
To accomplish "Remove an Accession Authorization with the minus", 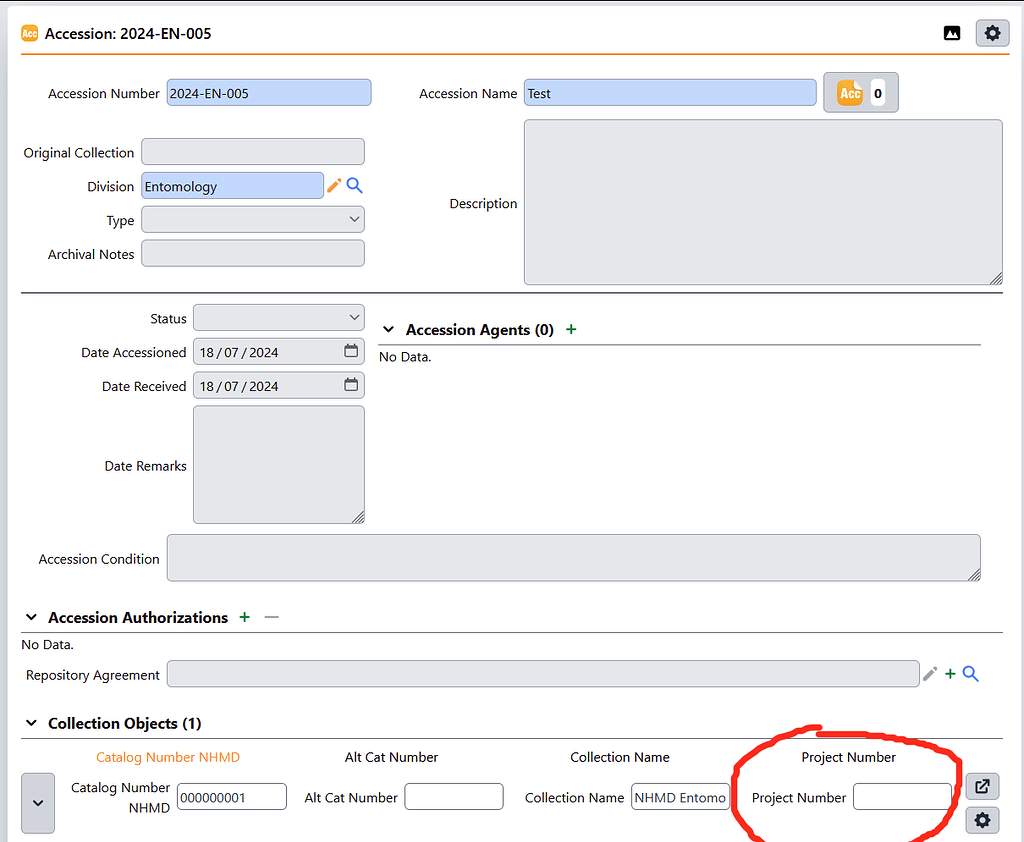I will pyautogui.click(x=270, y=617).
